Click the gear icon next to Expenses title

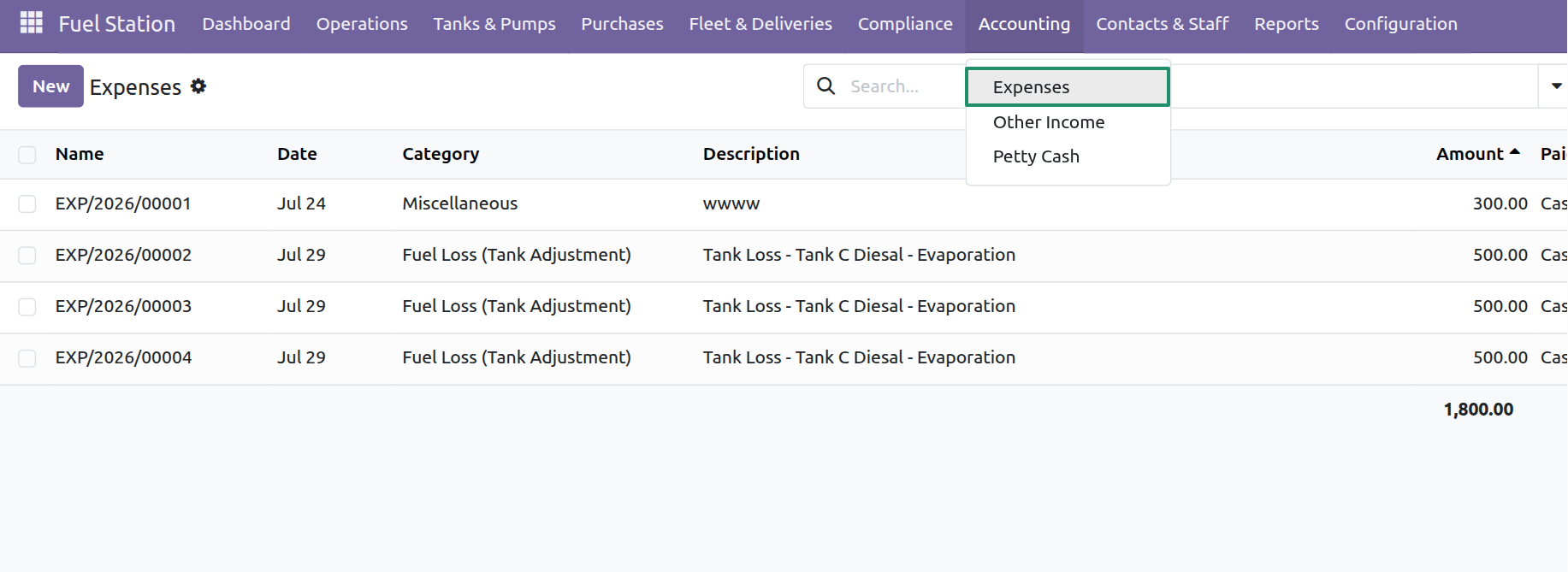pos(198,86)
